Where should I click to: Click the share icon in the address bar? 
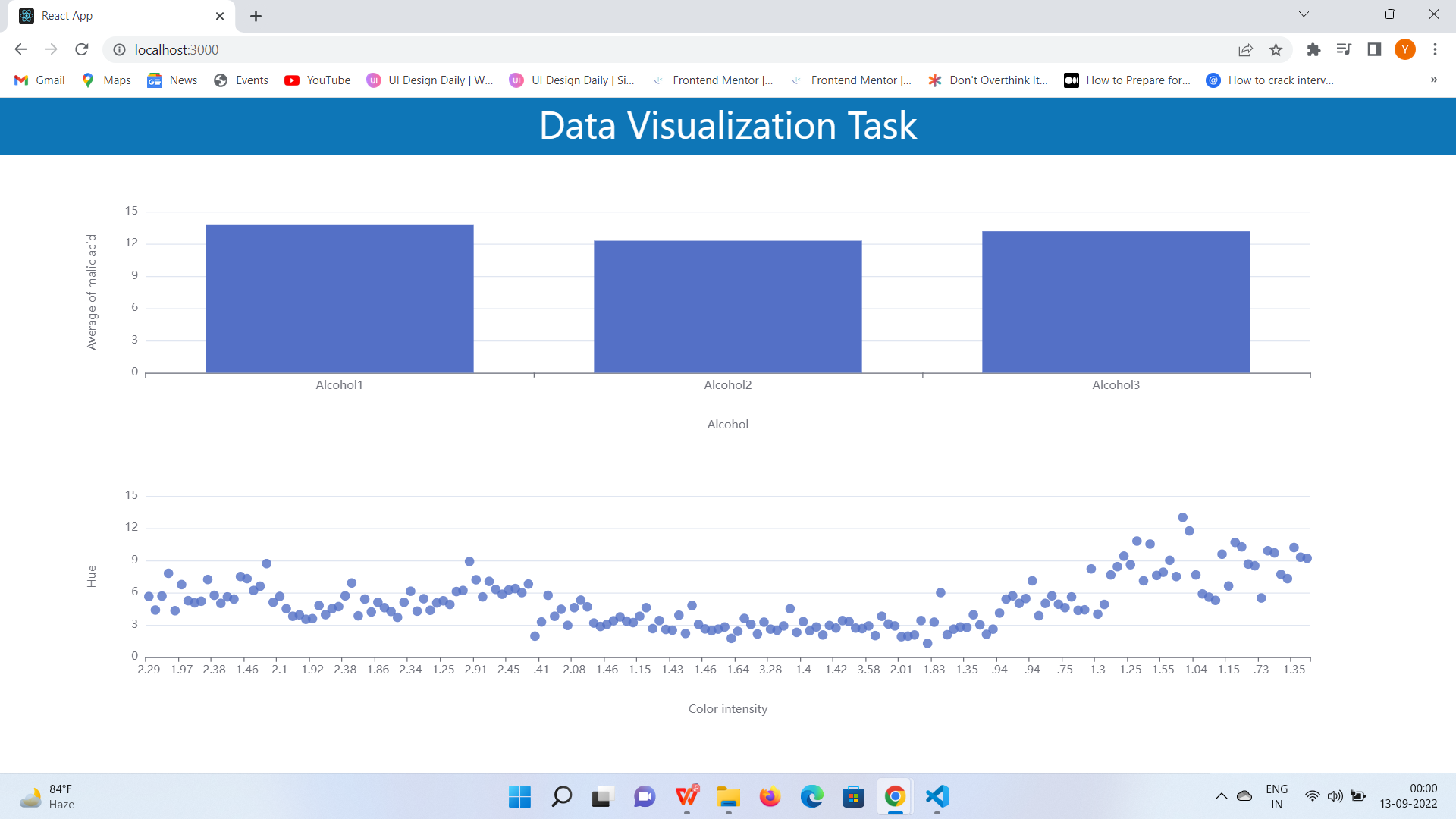tap(1246, 49)
